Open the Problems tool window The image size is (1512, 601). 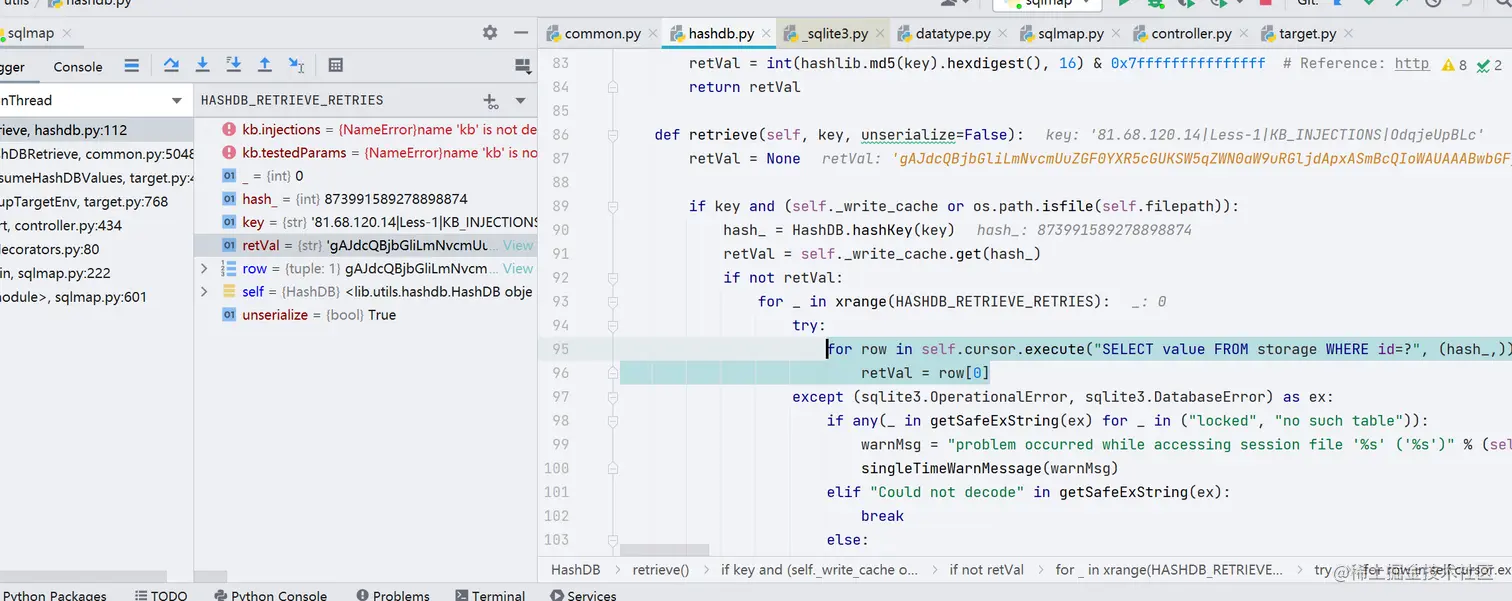coord(391,595)
